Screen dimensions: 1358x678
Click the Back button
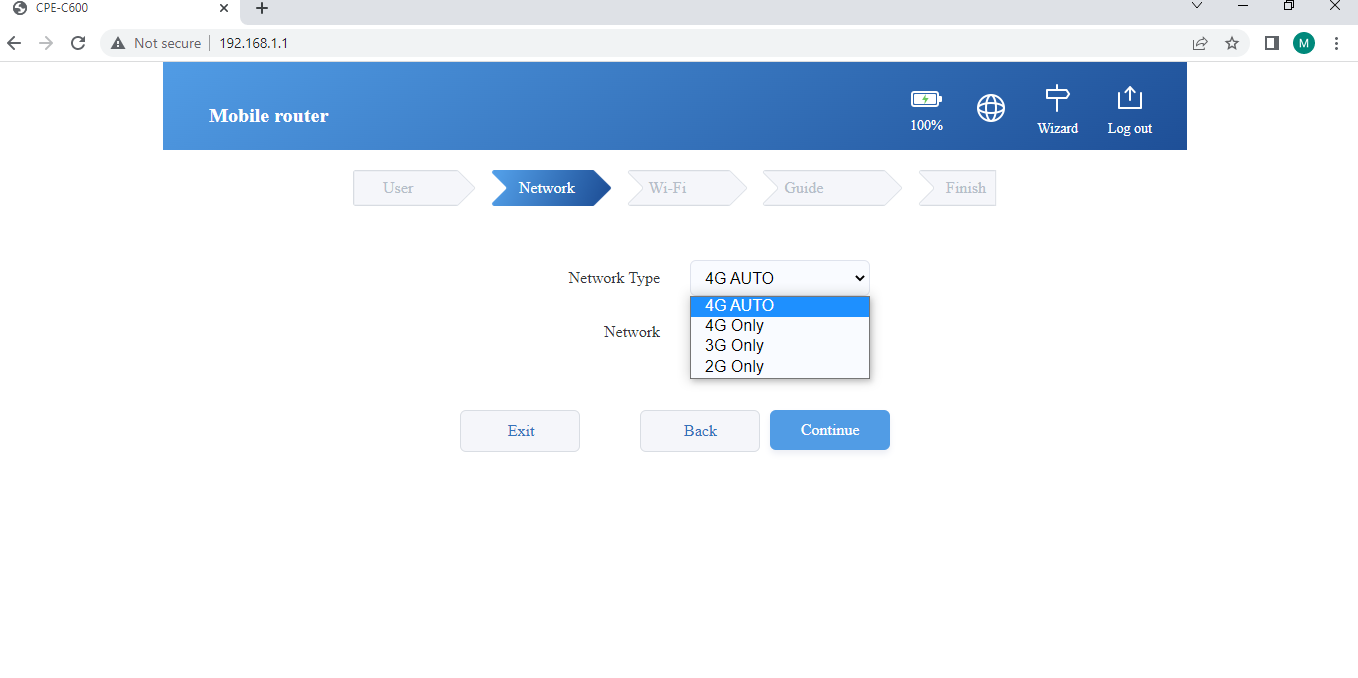coord(700,431)
